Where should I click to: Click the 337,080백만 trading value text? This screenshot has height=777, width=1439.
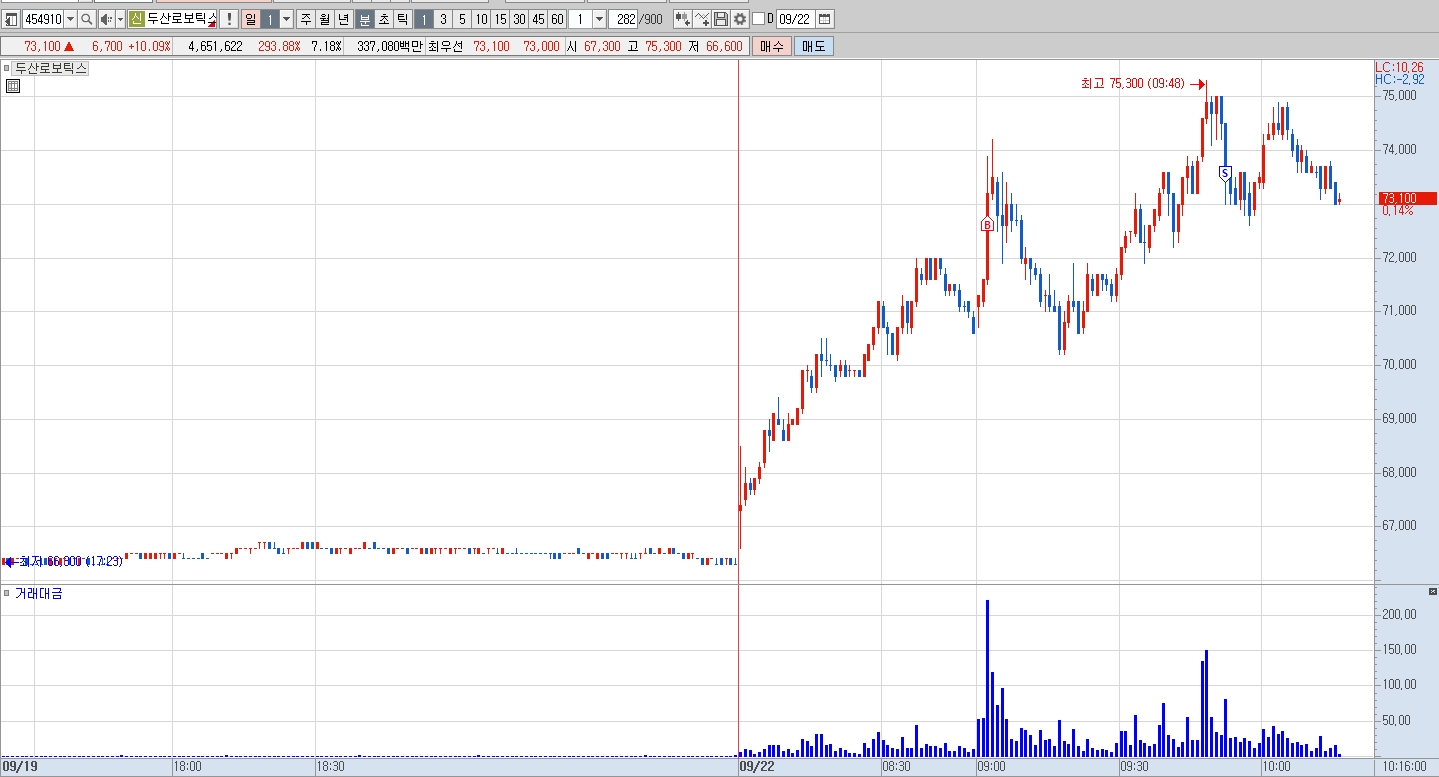(389, 46)
